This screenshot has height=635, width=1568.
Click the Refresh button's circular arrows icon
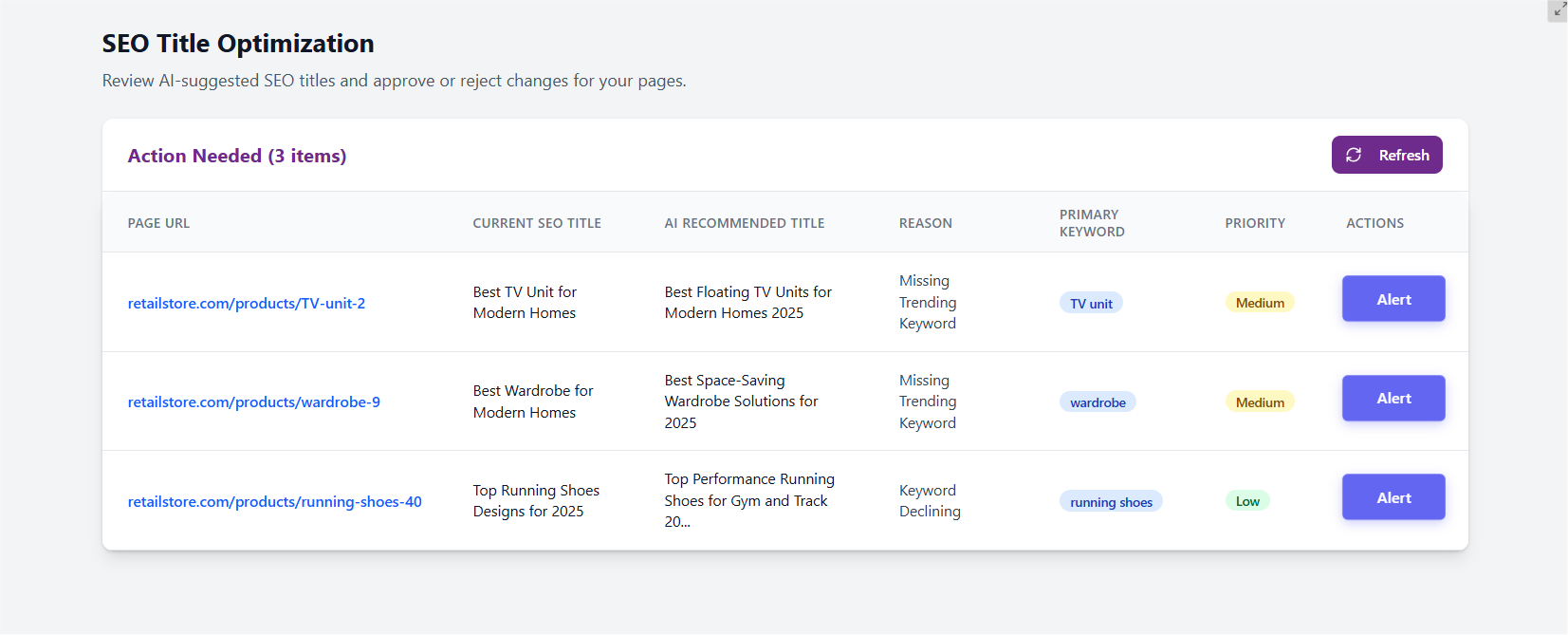click(x=1354, y=155)
